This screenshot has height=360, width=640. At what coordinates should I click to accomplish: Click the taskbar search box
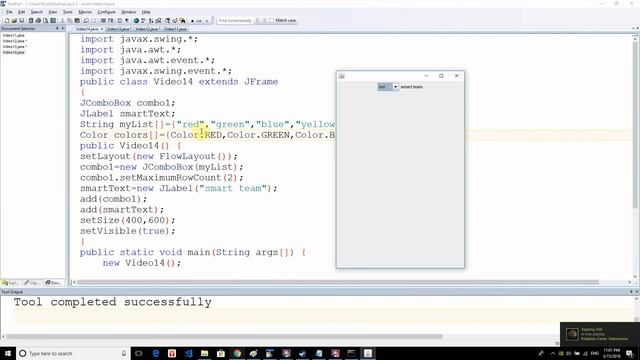[73, 353]
